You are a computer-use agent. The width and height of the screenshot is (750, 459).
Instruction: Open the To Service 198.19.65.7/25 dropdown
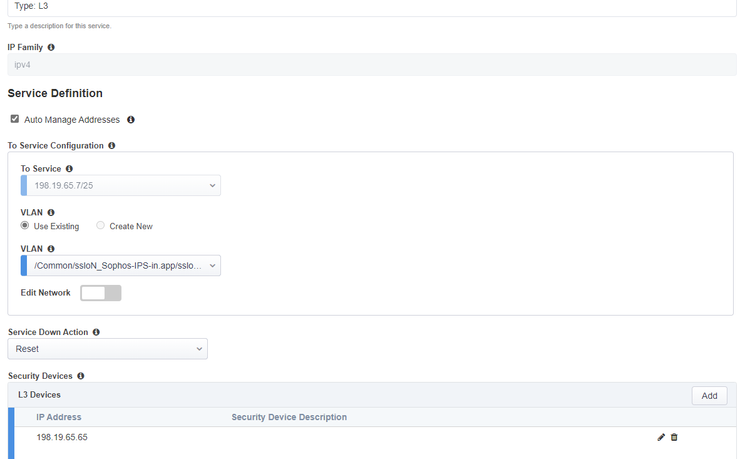(121, 185)
